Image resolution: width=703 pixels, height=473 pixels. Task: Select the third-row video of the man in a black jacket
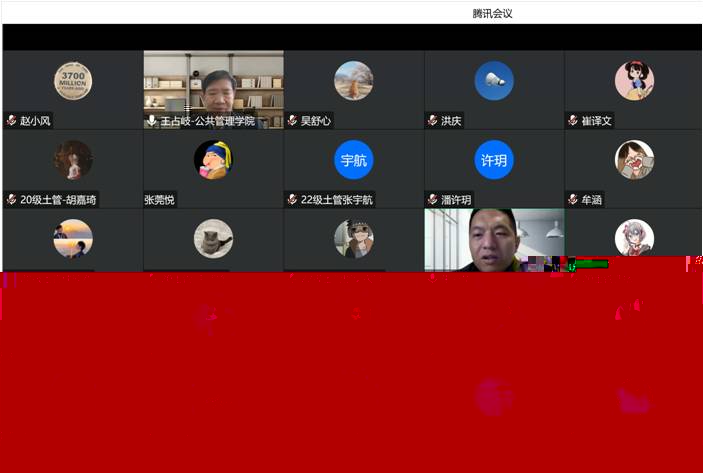pyautogui.click(x=493, y=238)
